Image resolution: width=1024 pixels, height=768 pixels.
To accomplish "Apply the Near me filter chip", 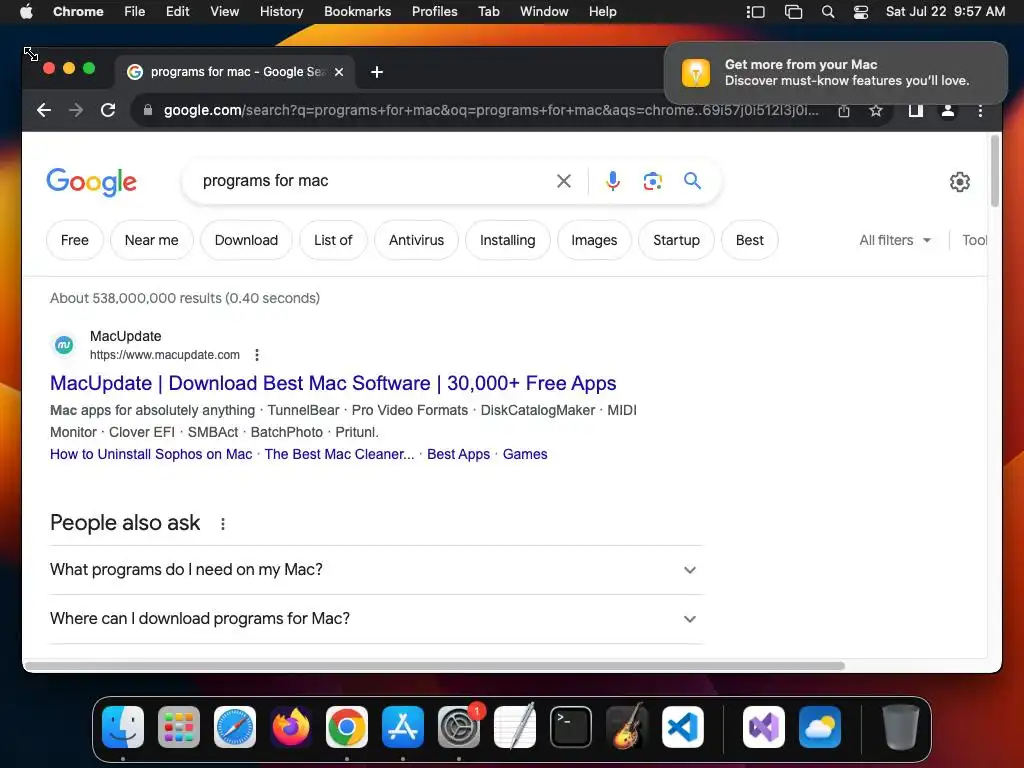I will [x=152, y=240].
